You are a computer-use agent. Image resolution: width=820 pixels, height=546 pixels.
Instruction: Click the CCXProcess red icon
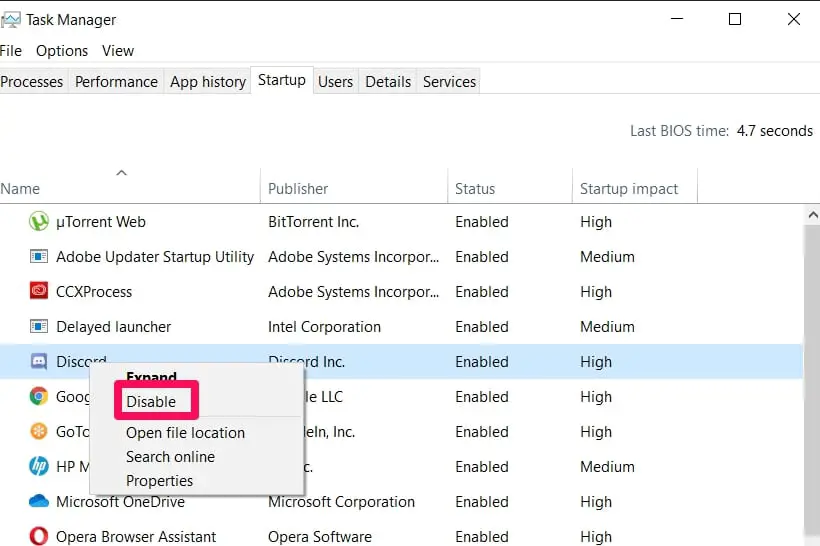39,291
